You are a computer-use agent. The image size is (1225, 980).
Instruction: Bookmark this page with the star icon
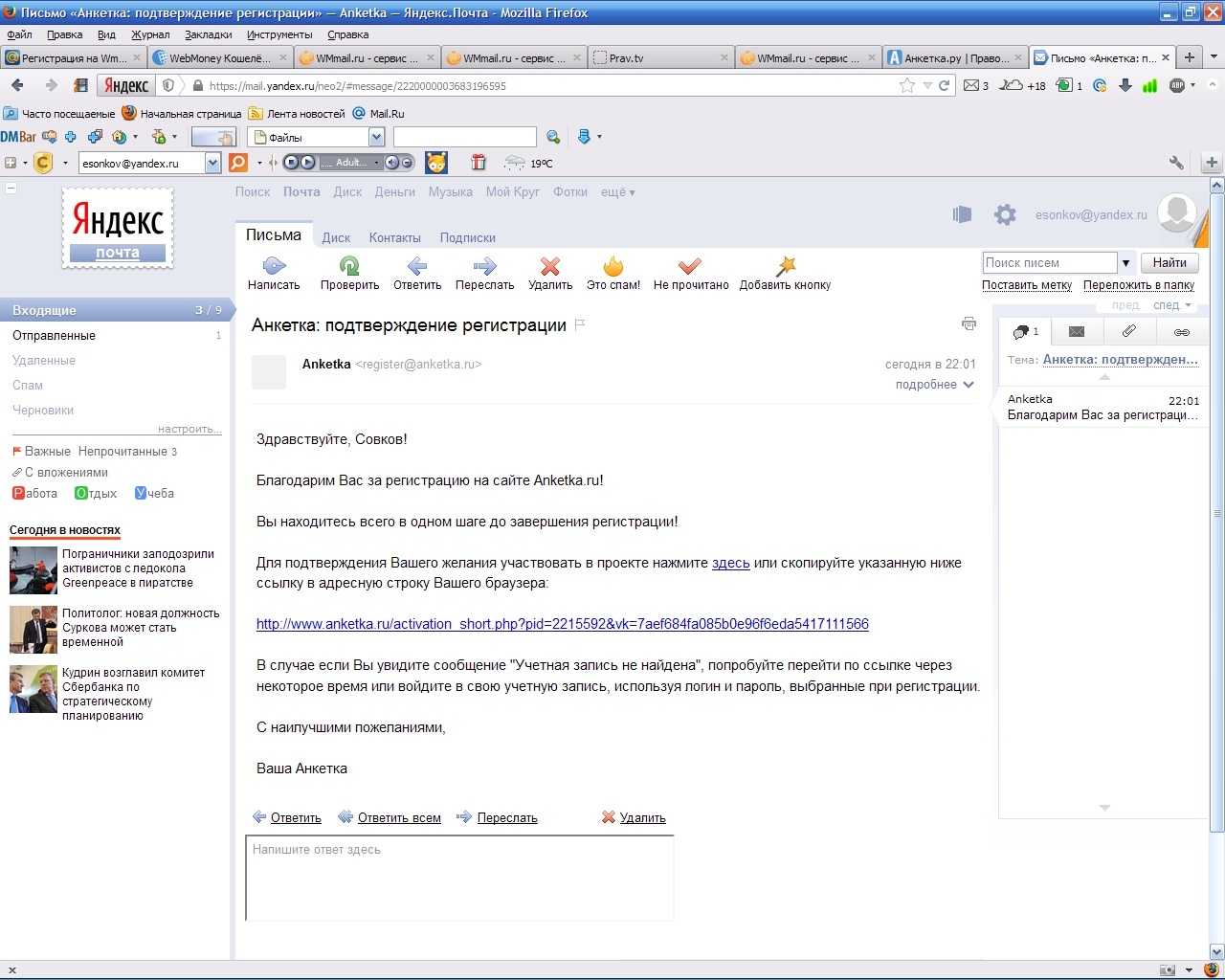pyautogui.click(x=906, y=85)
